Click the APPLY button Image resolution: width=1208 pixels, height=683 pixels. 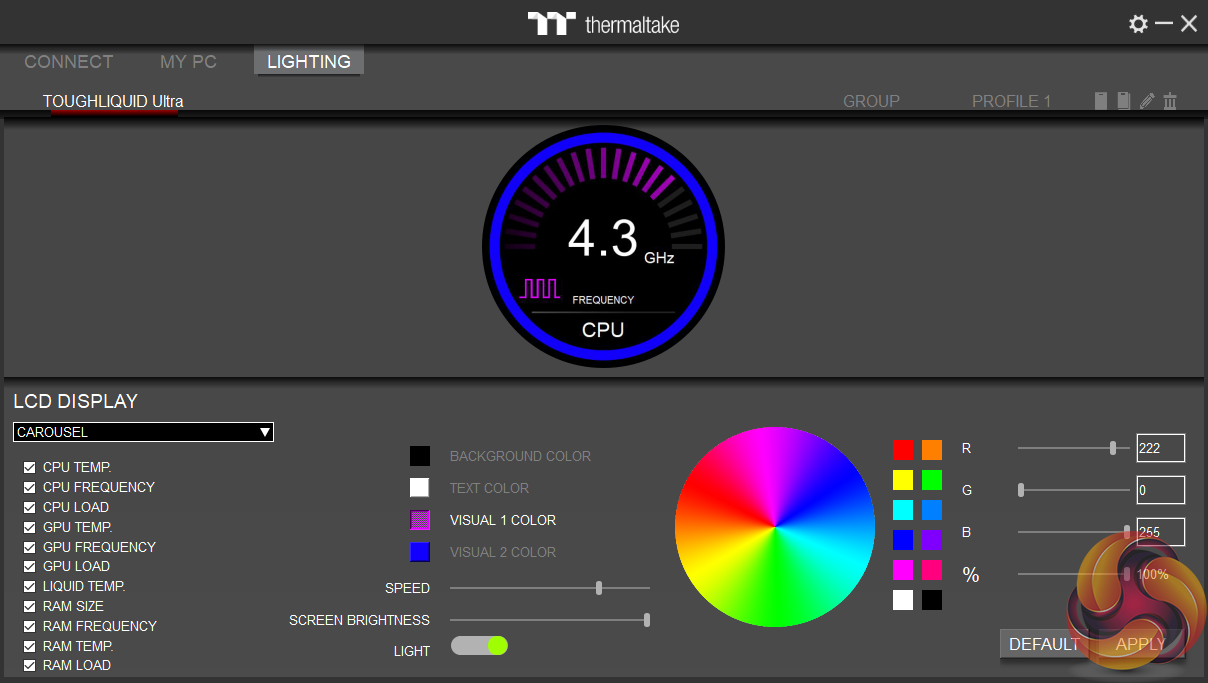1140,644
